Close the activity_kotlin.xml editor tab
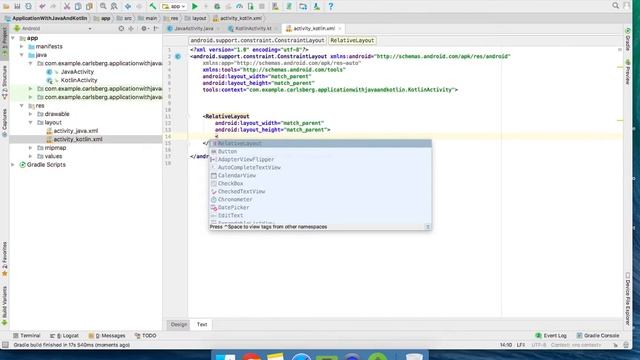Screen dimensions: 640x360 pyautogui.click(x=340, y=29)
